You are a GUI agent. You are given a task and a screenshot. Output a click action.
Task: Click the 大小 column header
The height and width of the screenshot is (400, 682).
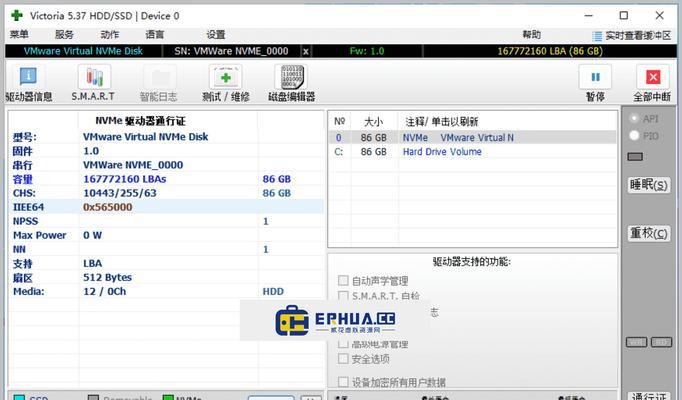373,121
